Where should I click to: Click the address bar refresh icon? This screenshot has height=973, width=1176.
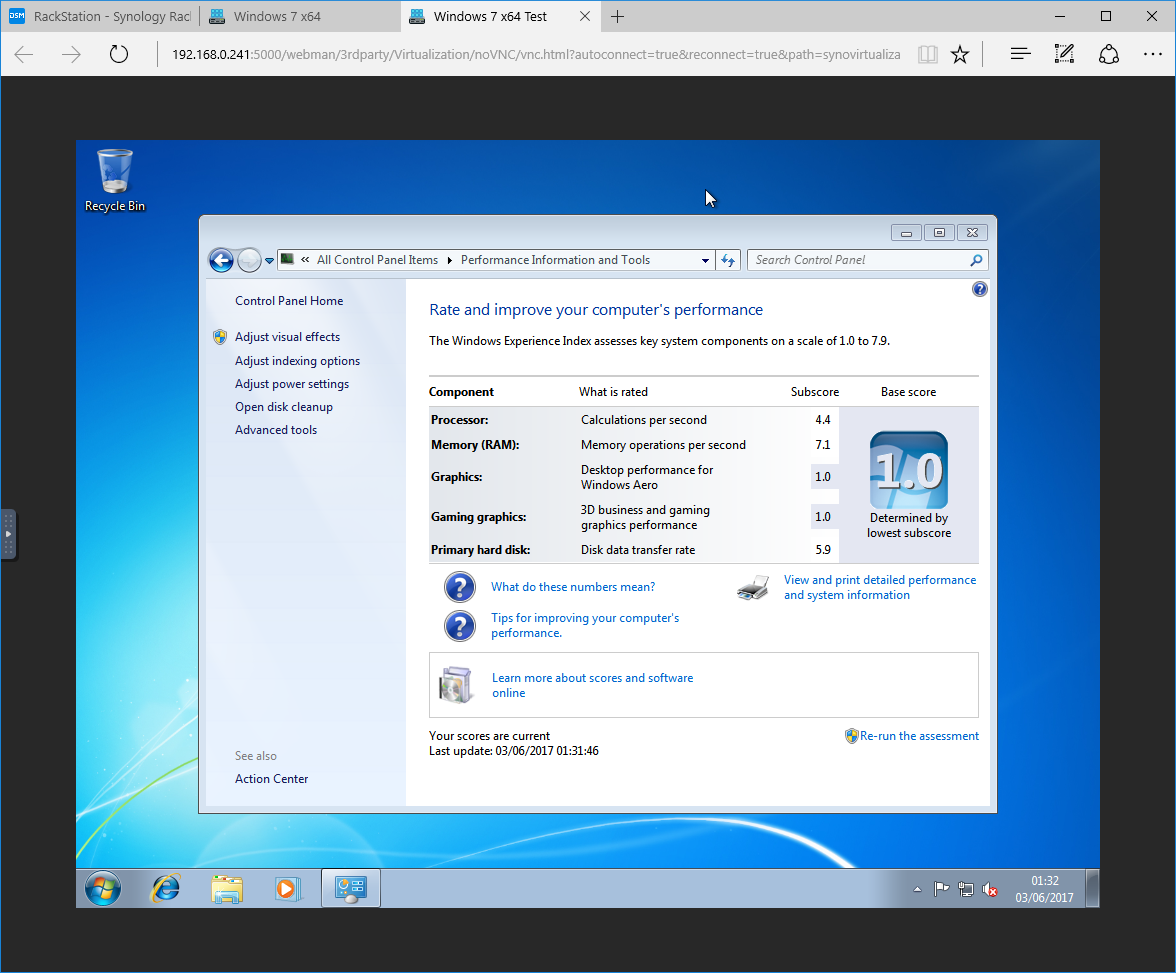728,260
